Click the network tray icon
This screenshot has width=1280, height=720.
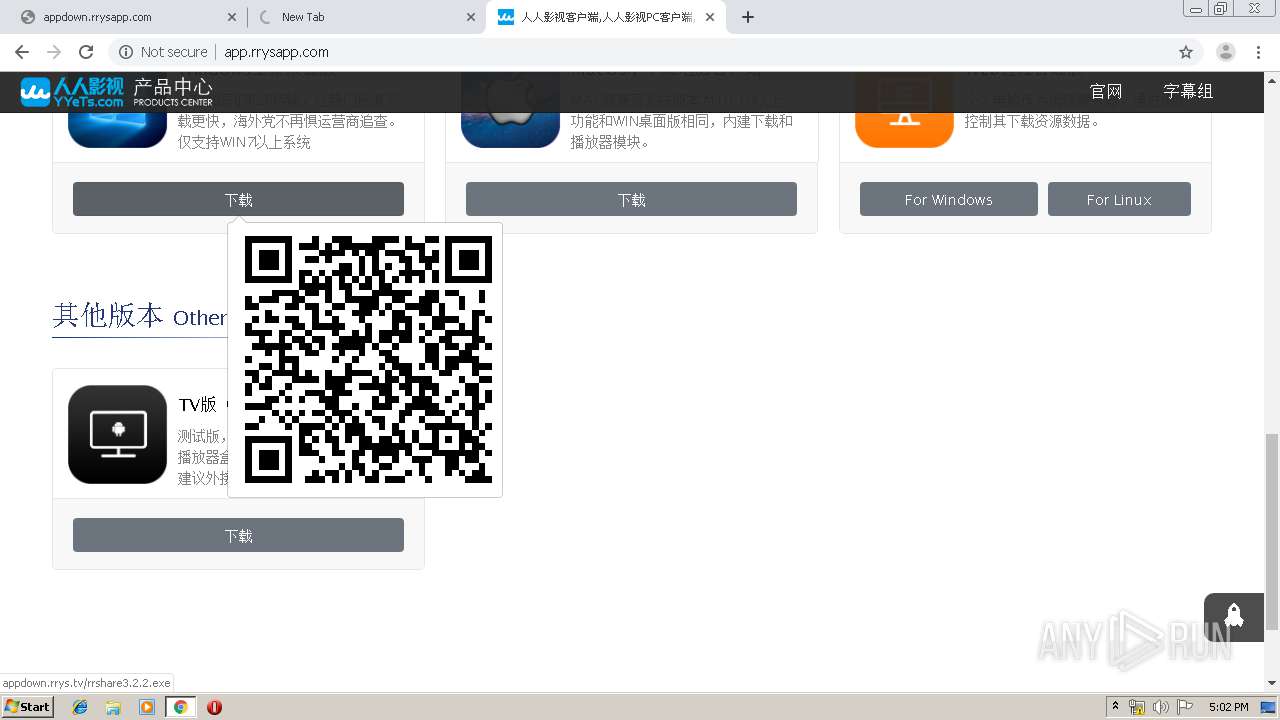[1137, 707]
